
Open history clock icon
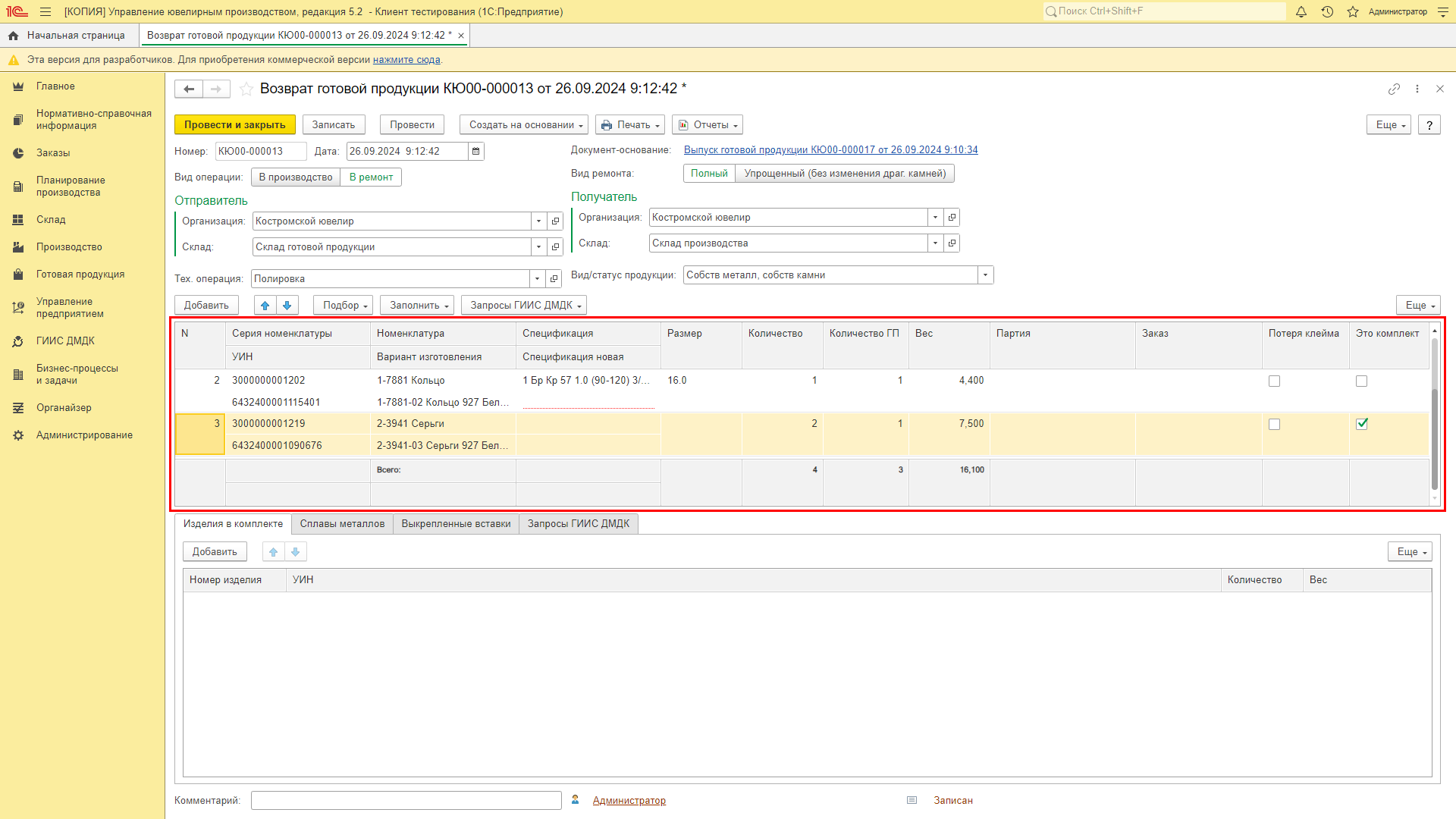pos(1327,11)
